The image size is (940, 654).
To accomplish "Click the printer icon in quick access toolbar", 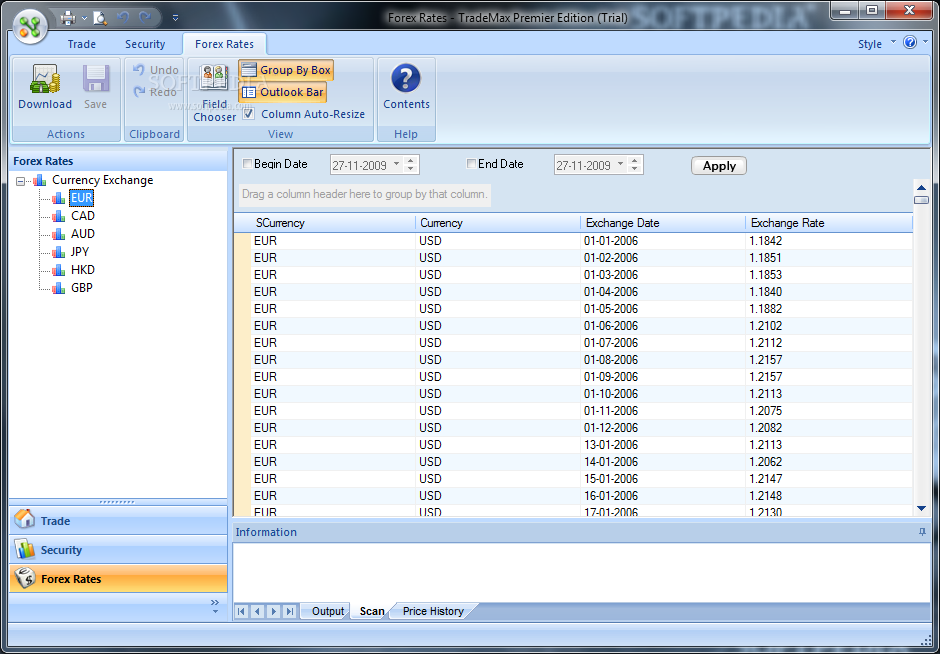I will [x=68, y=18].
